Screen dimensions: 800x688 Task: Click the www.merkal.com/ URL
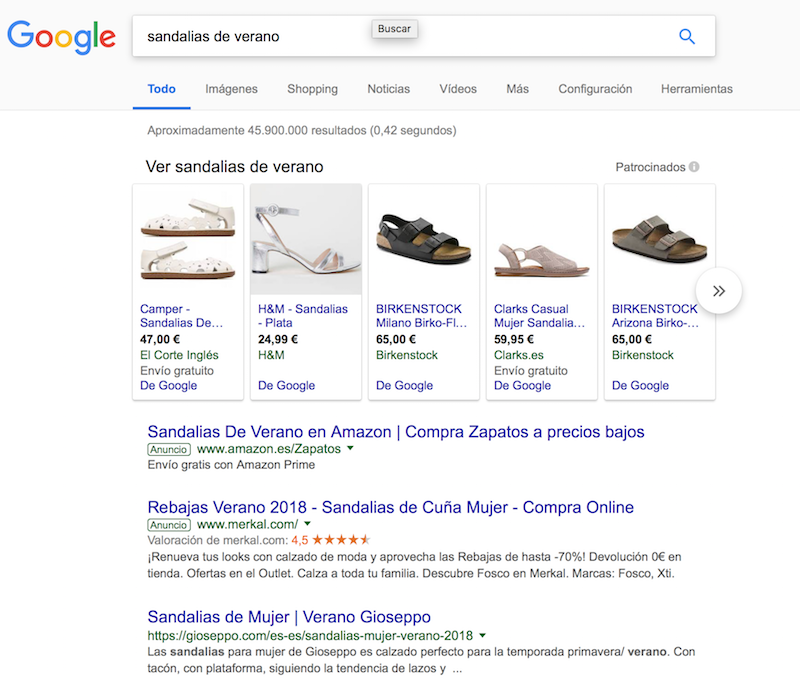[247, 525]
